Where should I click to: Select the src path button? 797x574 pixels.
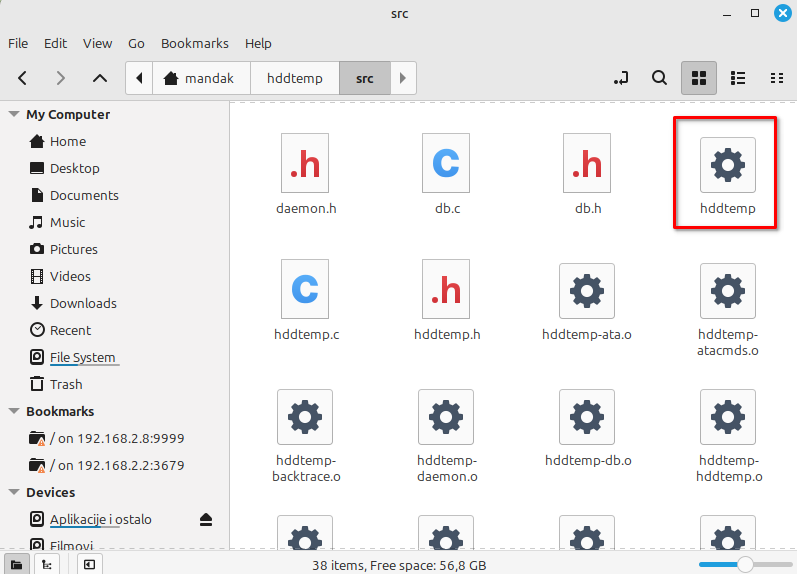pyautogui.click(x=365, y=78)
